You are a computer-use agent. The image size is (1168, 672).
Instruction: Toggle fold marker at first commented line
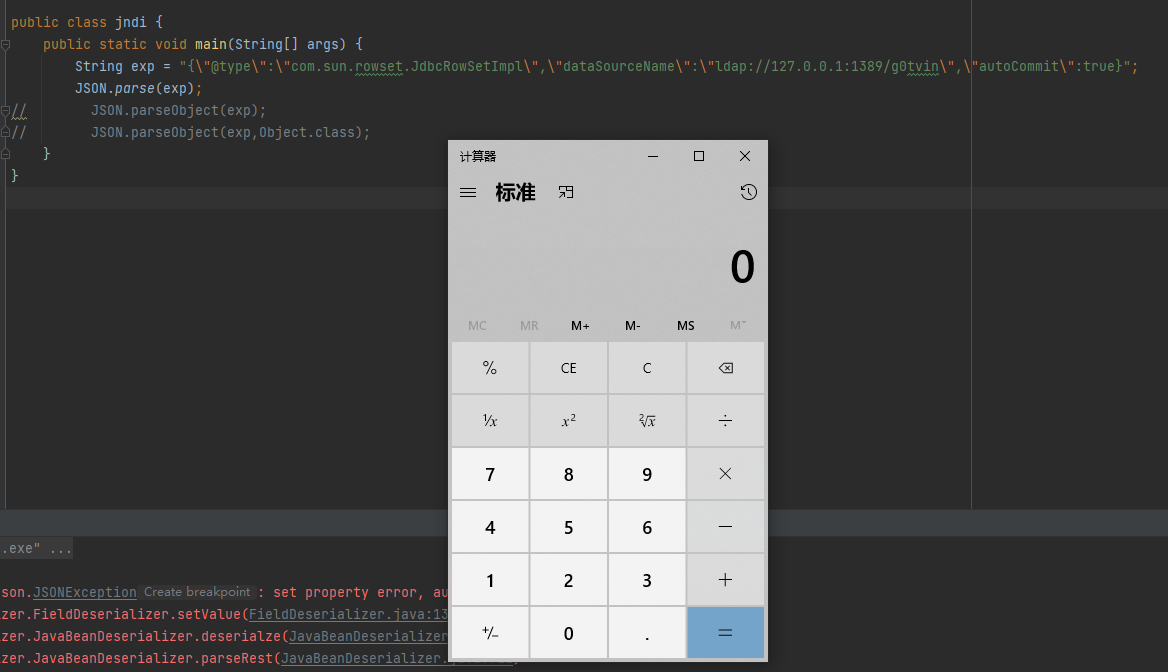pos(5,111)
